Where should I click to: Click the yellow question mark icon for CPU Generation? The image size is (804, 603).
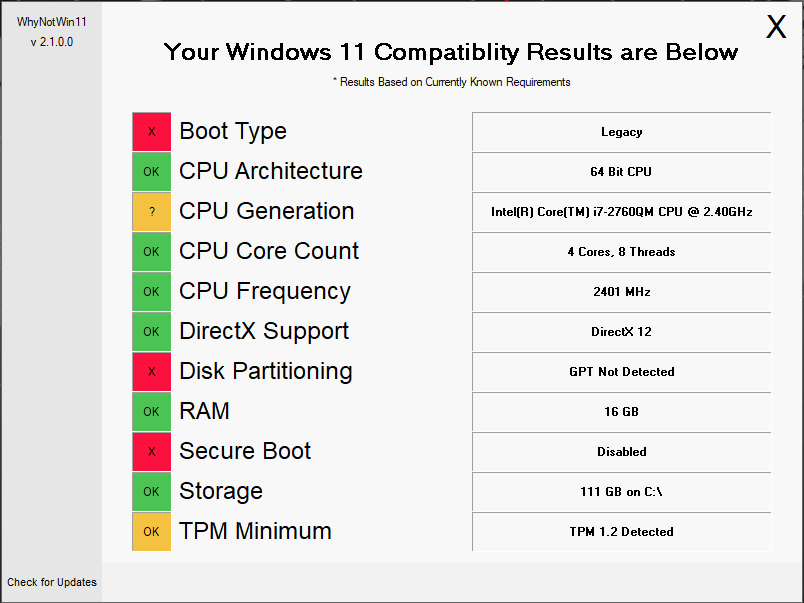(151, 212)
